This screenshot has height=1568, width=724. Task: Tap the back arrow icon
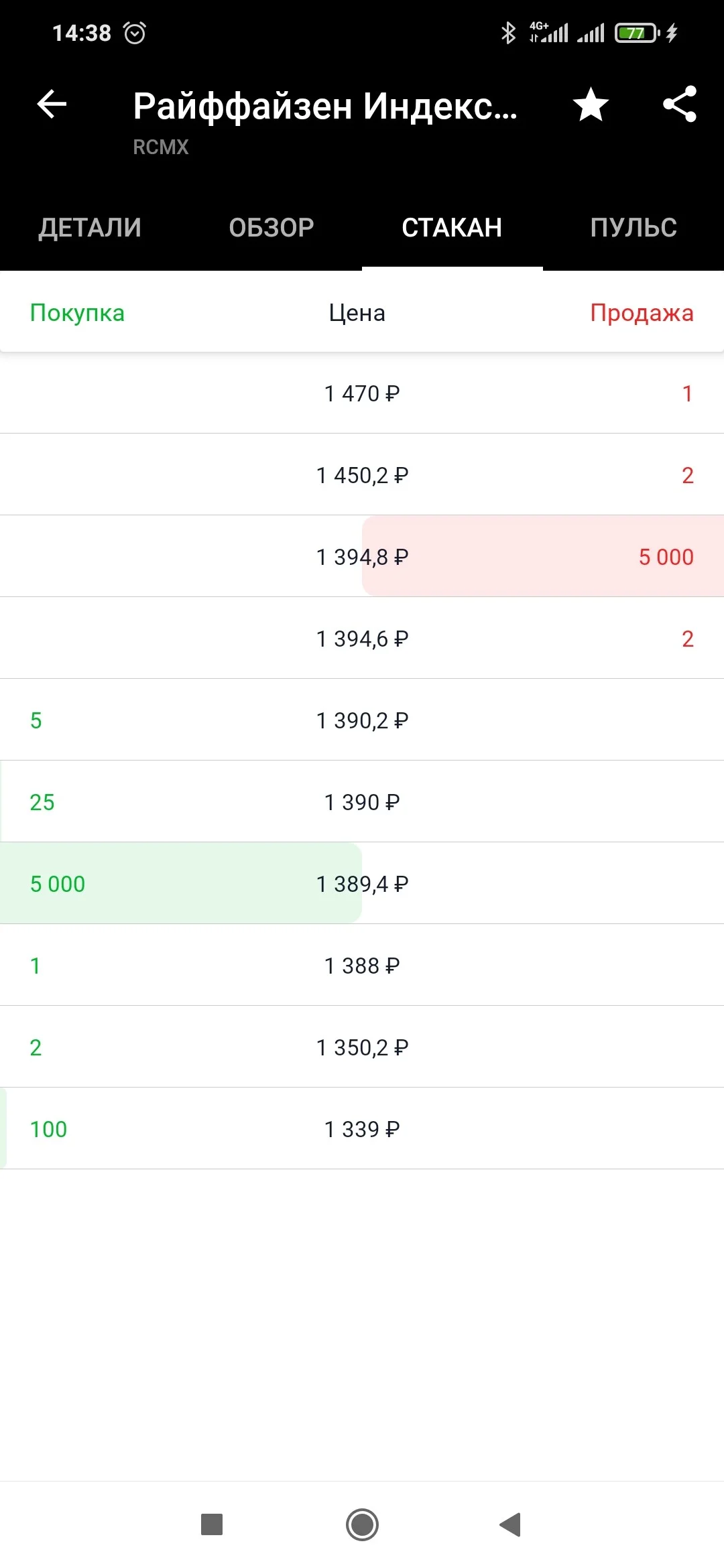click(x=52, y=105)
